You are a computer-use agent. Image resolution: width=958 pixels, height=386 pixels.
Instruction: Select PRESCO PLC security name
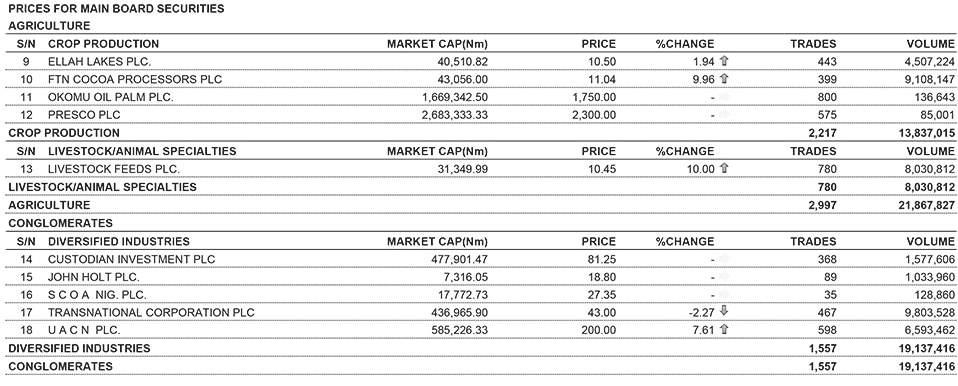pos(84,115)
